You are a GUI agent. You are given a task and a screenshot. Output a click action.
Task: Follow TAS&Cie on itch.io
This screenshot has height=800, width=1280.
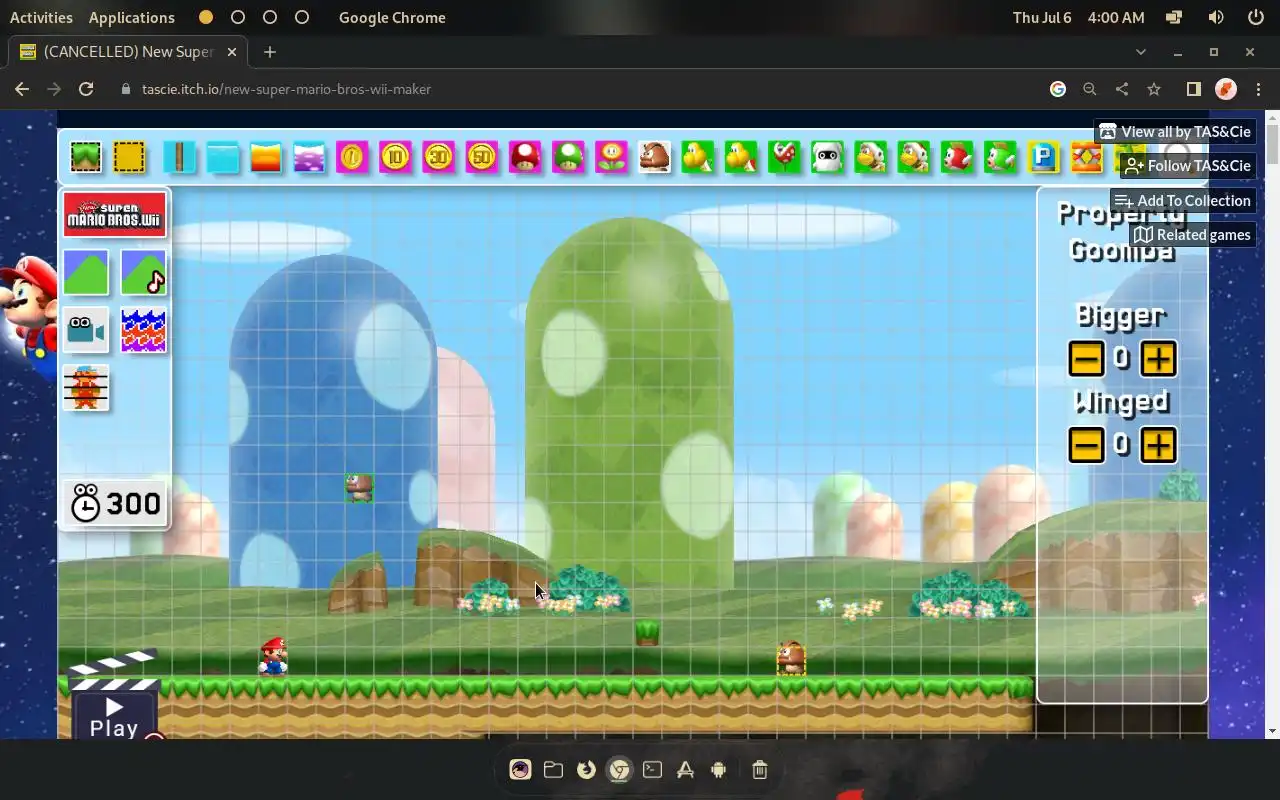pos(1187,166)
